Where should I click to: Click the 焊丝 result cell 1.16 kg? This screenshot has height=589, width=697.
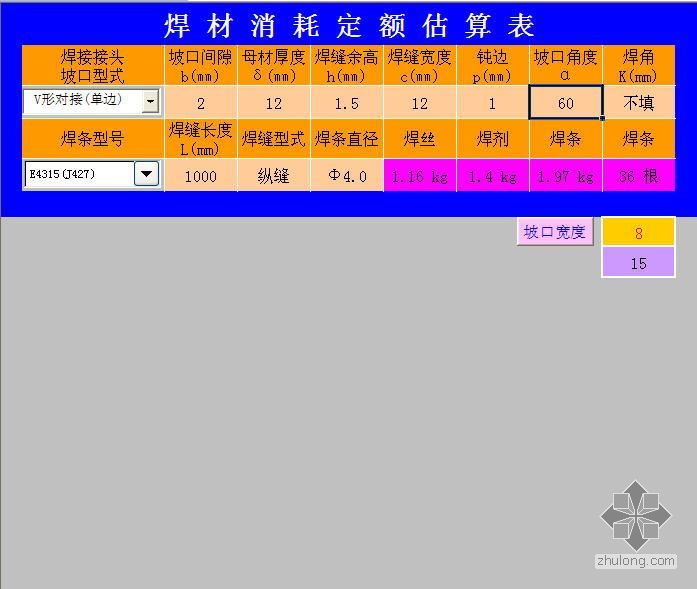click(x=420, y=176)
